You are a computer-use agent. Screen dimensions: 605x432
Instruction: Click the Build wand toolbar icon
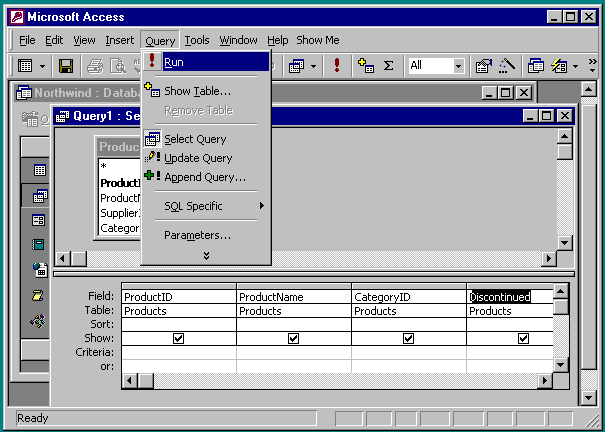click(x=507, y=66)
